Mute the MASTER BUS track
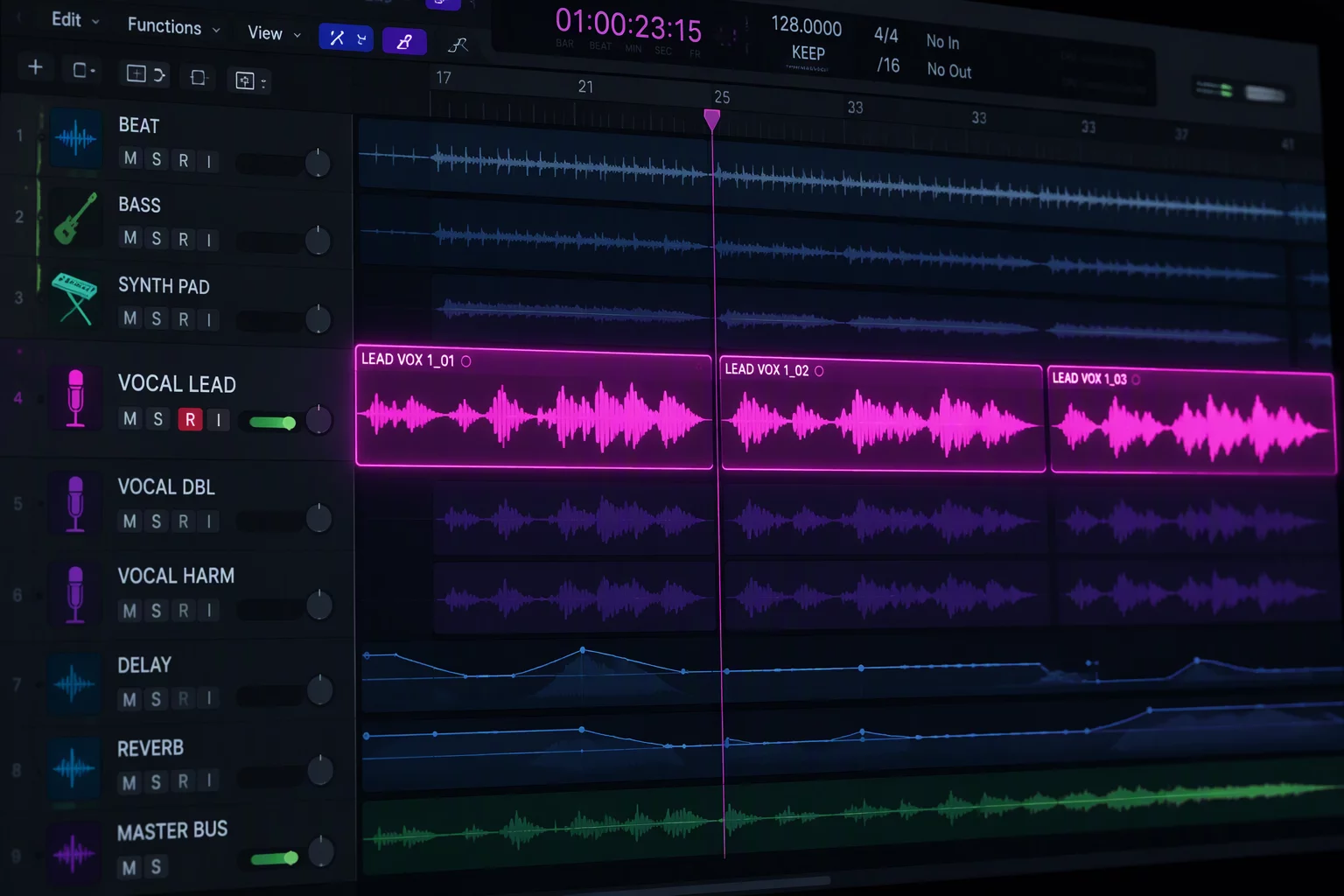 (129, 868)
